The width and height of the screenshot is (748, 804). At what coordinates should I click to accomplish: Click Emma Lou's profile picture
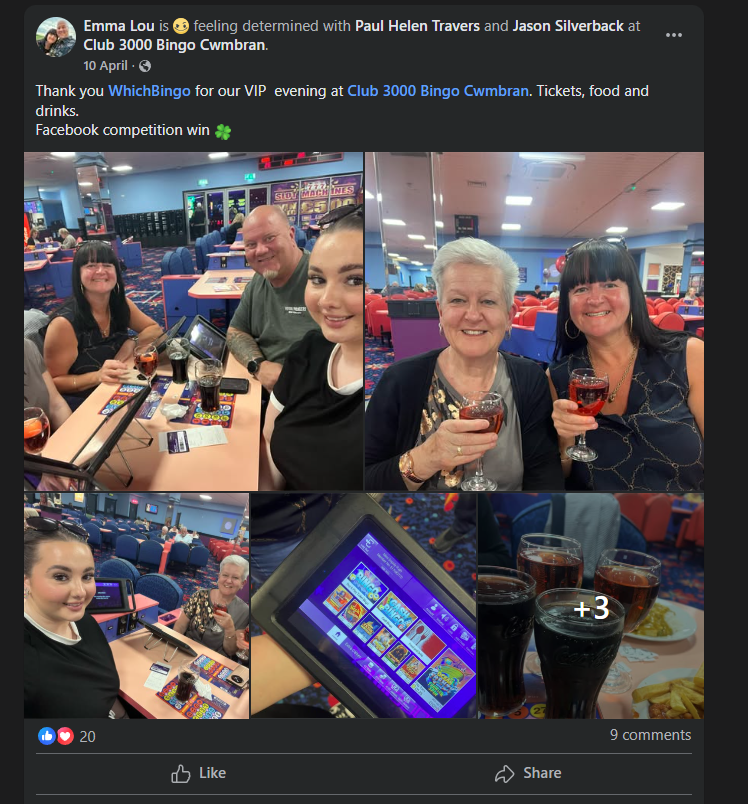point(56,36)
